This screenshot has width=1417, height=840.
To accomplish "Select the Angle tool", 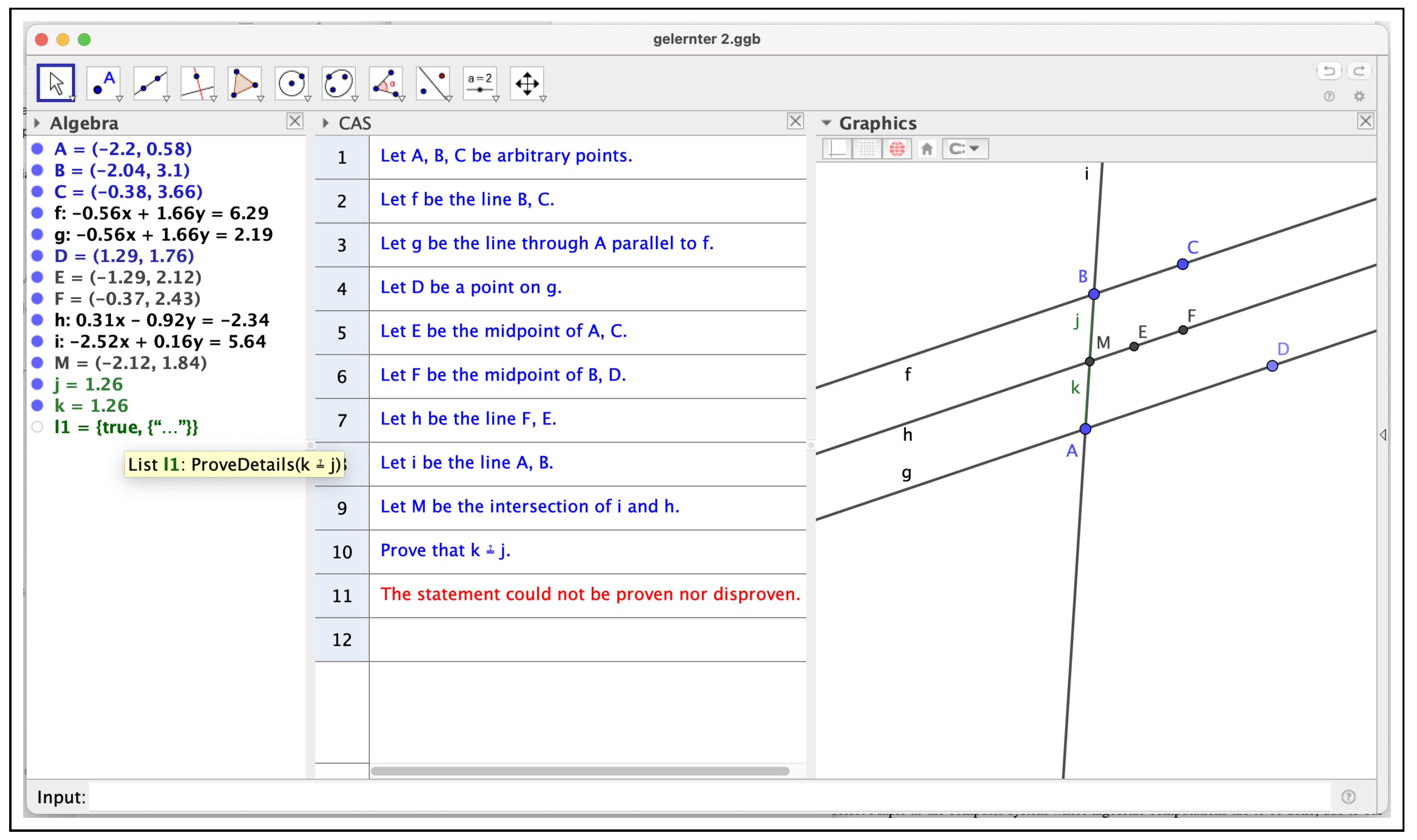I will [x=385, y=83].
